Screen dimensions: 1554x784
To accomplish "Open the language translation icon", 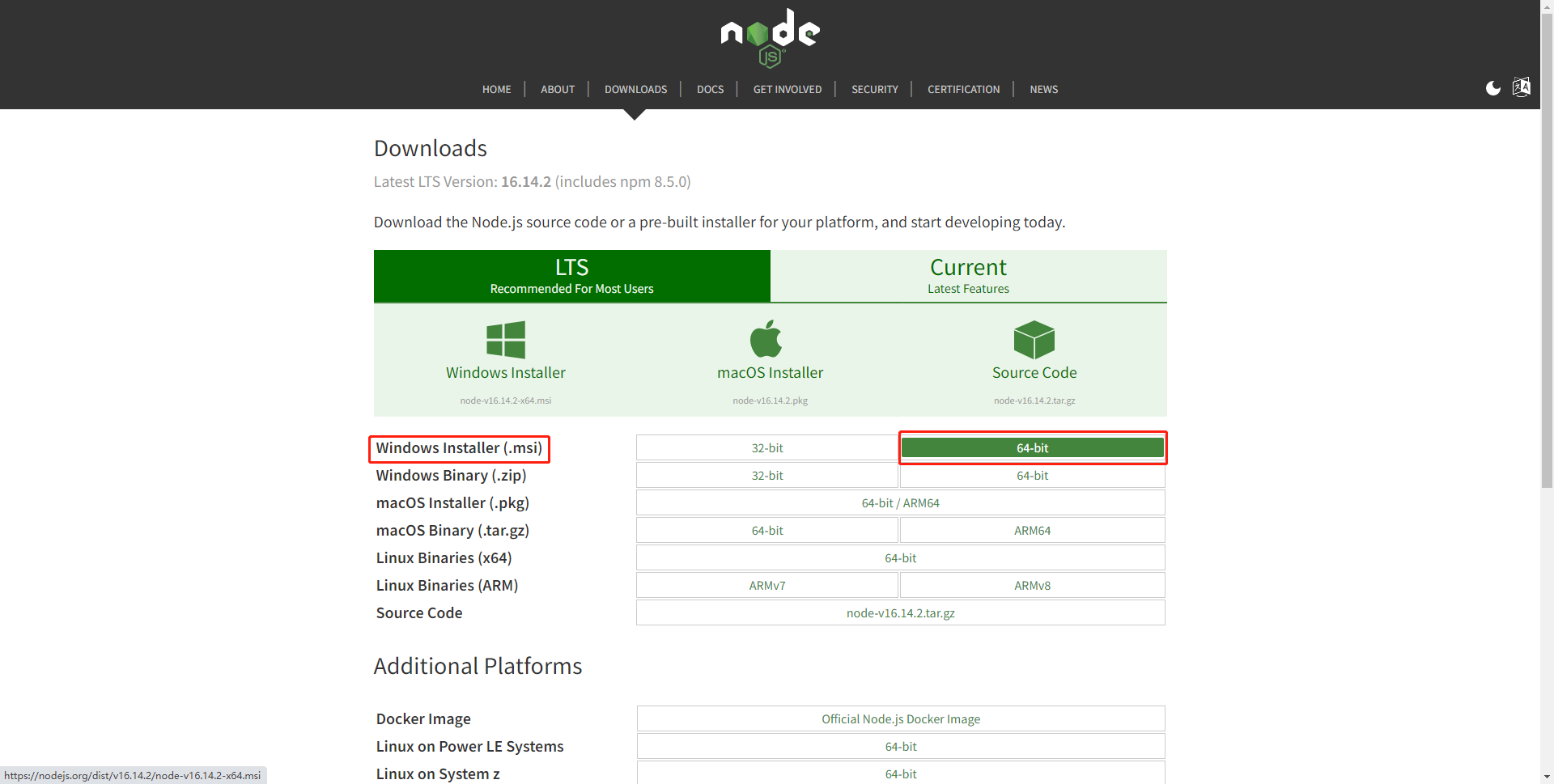I will 1522,87.
